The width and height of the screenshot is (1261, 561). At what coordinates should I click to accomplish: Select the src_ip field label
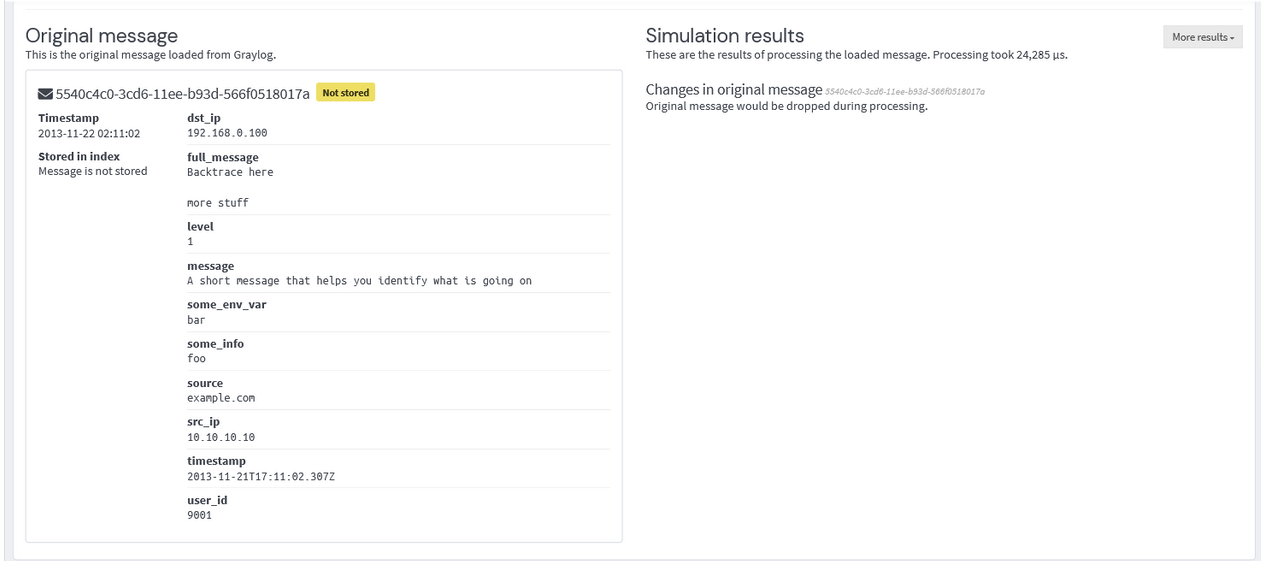pyautogui.click(x=203, y=422)
